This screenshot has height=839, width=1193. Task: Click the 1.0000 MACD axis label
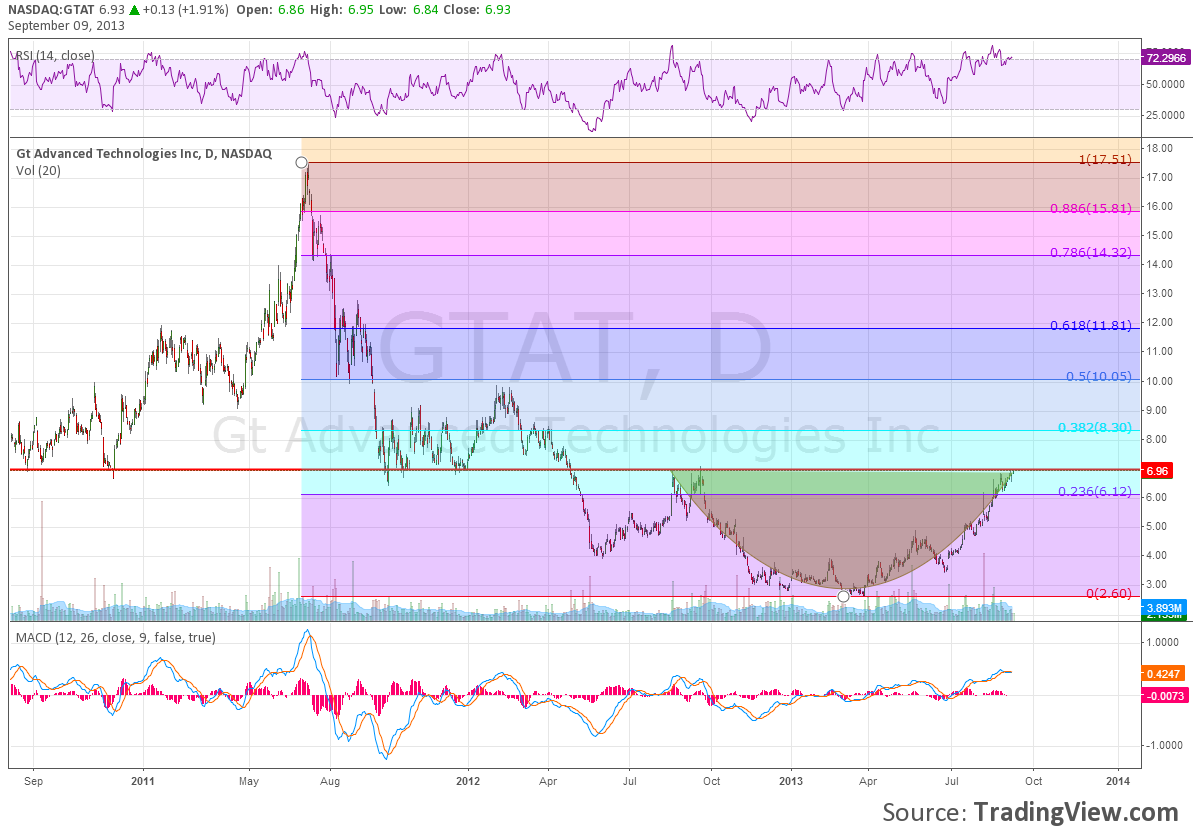1163,642
